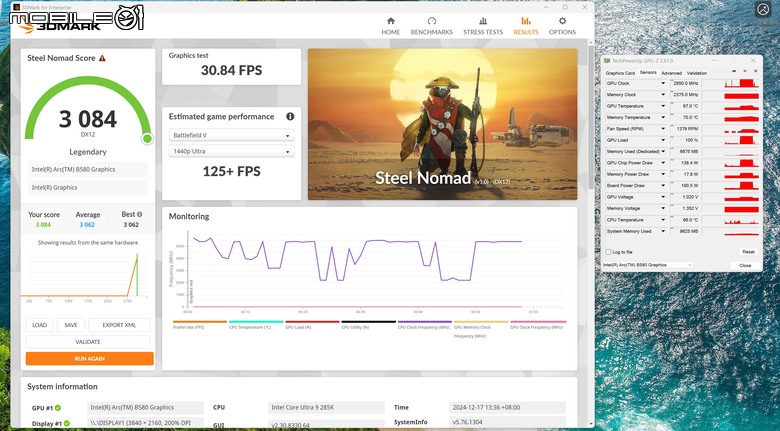Click the info icon beside Best score
This screenshot has height=431, width=780.
point(140,215)
